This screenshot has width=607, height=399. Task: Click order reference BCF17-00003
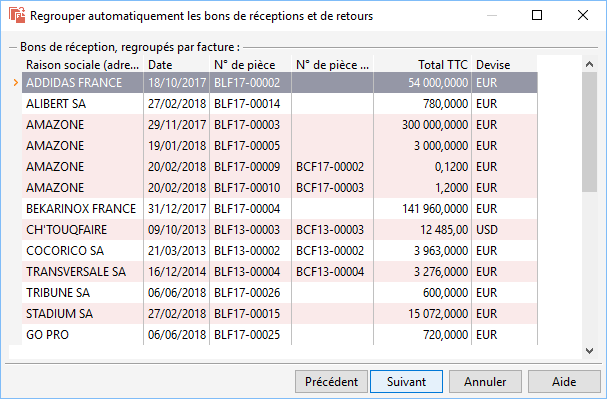[330, 188]
